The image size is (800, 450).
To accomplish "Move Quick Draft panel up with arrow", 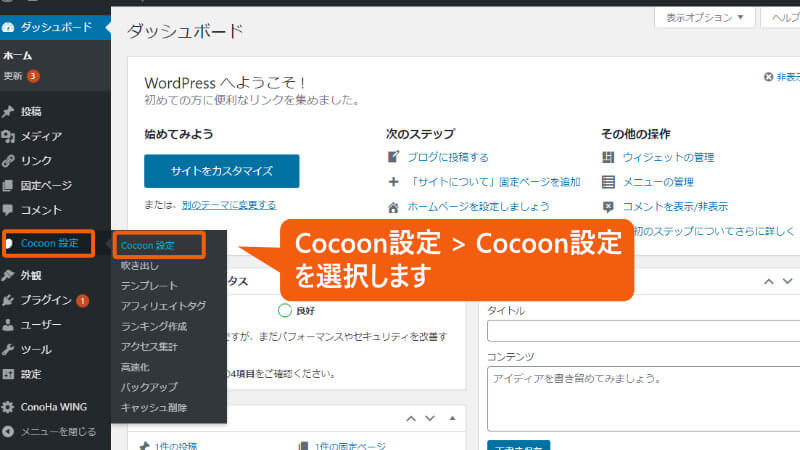I will 769,282.
